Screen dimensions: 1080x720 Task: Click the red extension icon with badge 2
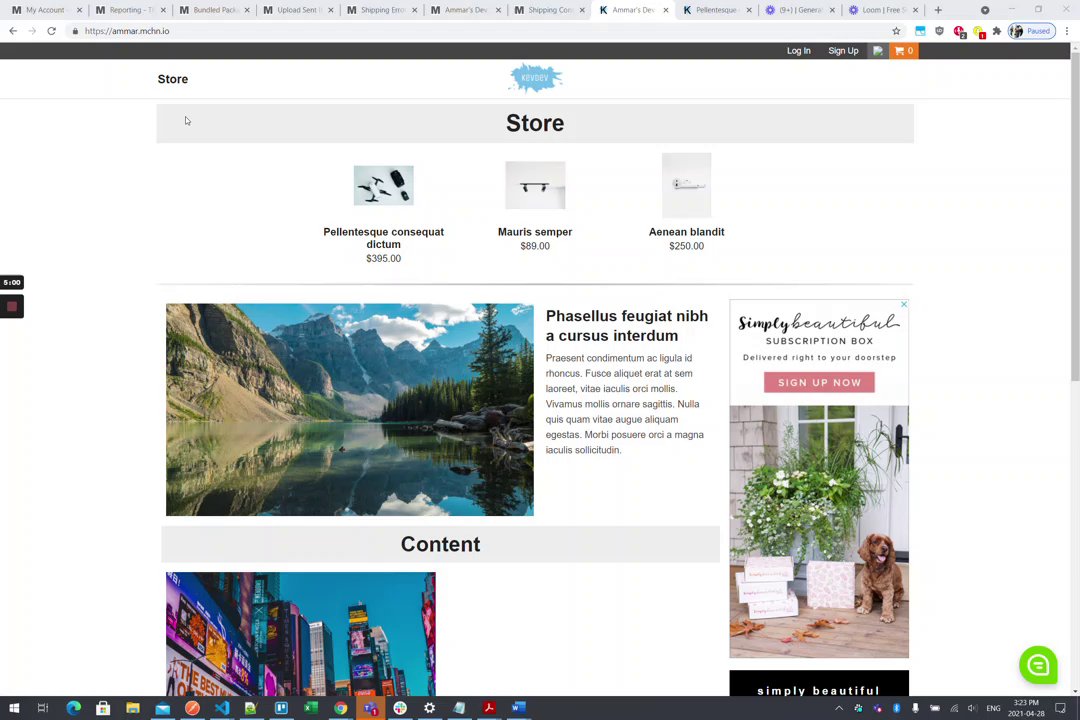[x=959, y=32]
